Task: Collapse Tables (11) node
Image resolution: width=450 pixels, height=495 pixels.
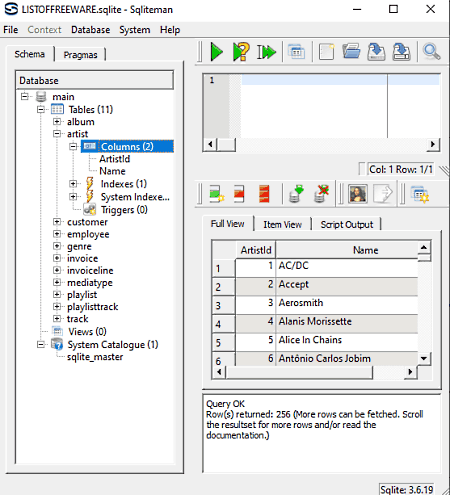Action: [41, 109]
